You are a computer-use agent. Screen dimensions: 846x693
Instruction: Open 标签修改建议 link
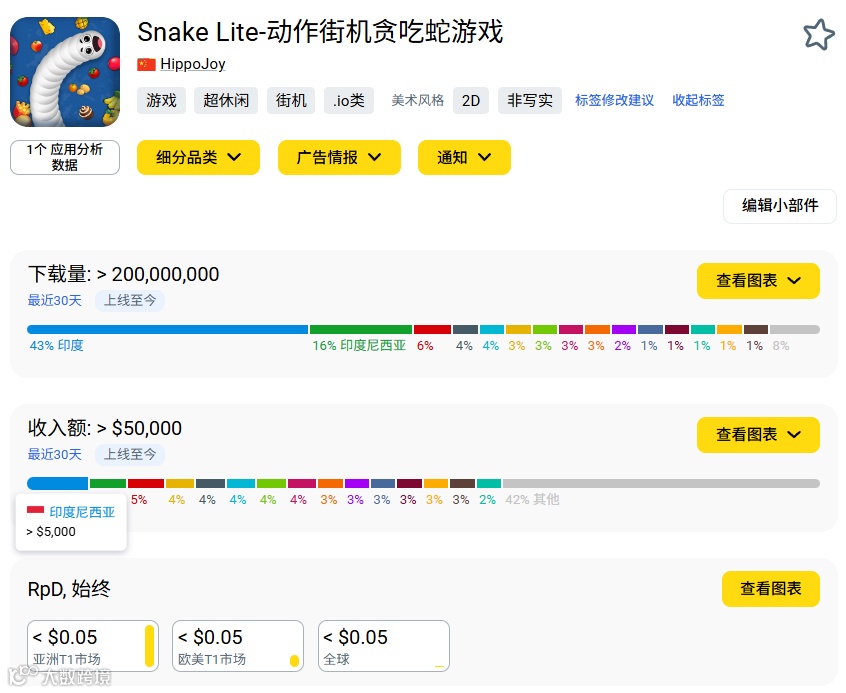tap(614, 100)
